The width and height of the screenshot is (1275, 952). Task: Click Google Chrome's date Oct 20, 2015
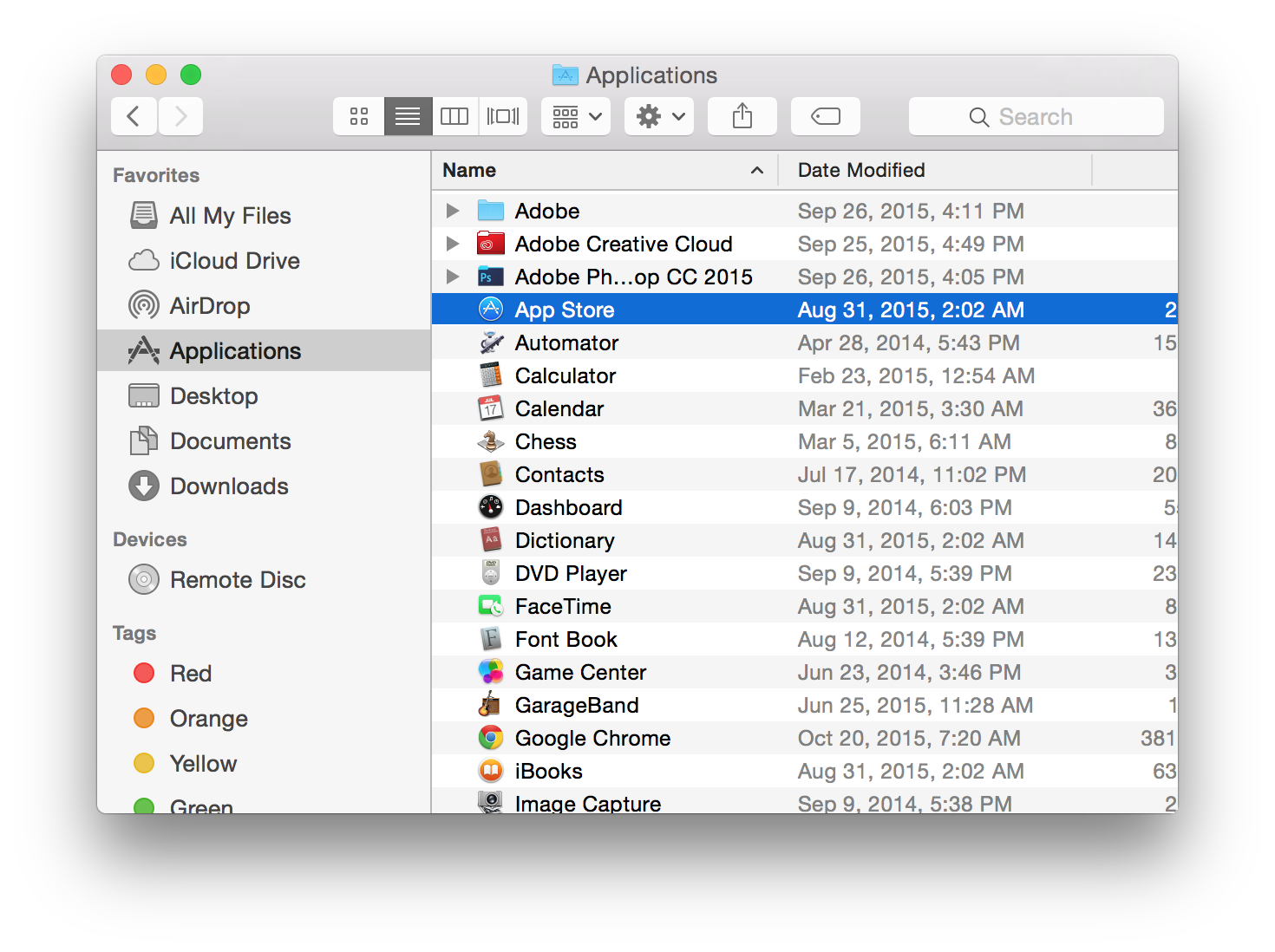(909, 738)
